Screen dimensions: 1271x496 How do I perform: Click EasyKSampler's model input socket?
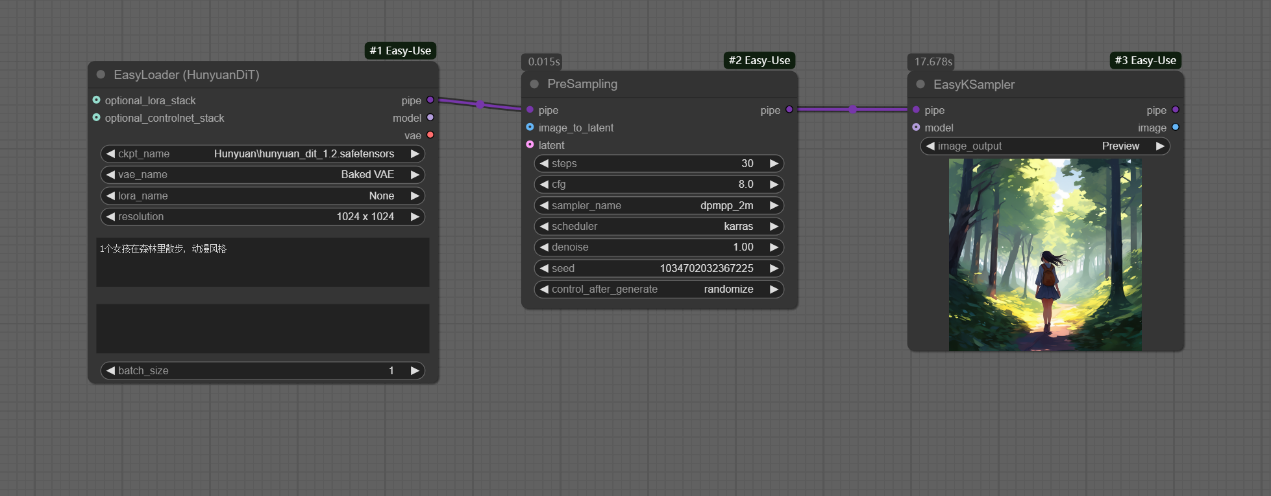click(x=916, y=128)
